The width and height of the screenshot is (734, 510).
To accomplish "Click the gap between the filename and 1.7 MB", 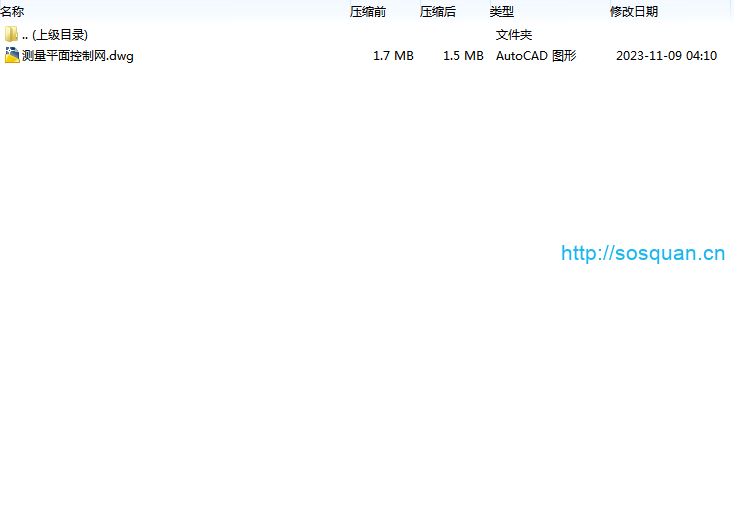I will point(250,56).
